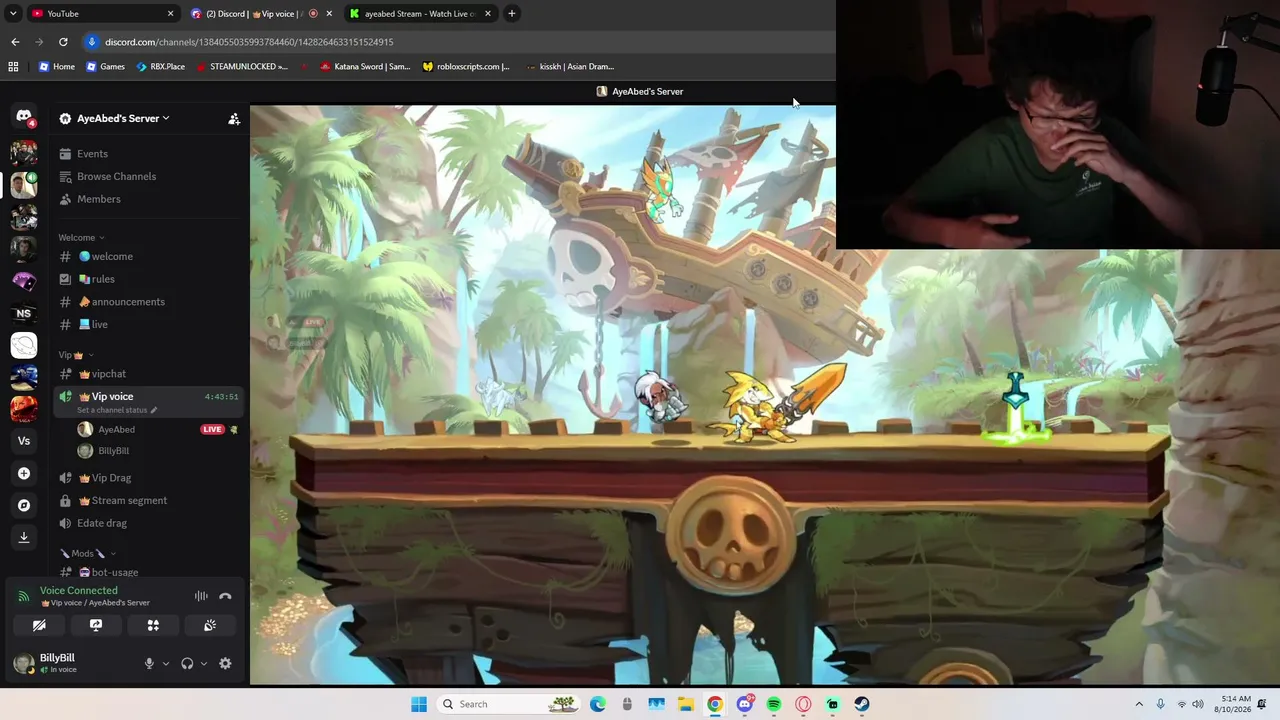This screenshot has width=1280, height=720.
Task: Click the invite people icon beside server name
Action: coord(234,119)
